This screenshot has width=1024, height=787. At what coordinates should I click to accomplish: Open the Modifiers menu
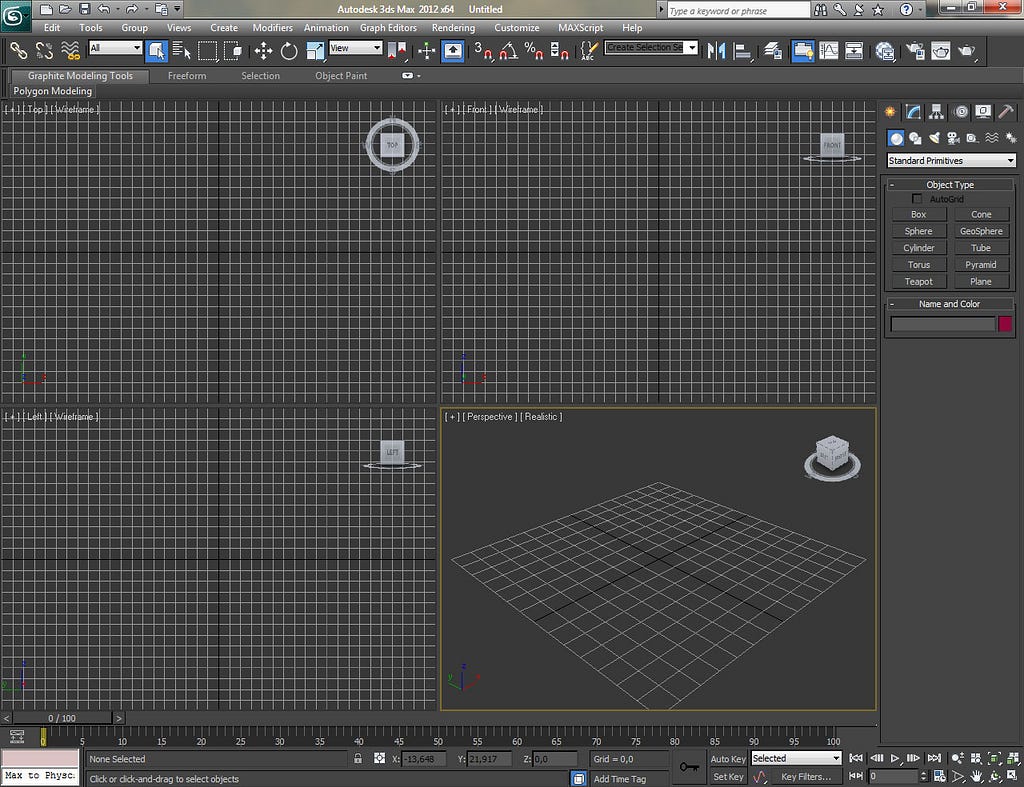tap(272, 27)
